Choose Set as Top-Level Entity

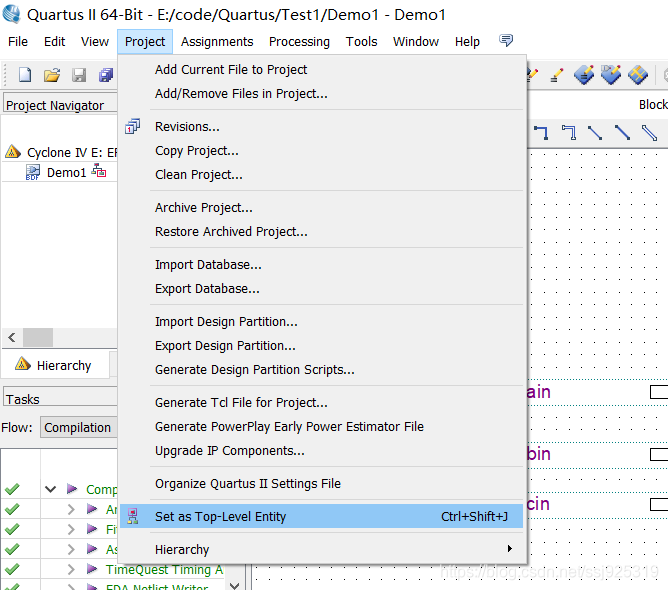[x=321, y=516]
